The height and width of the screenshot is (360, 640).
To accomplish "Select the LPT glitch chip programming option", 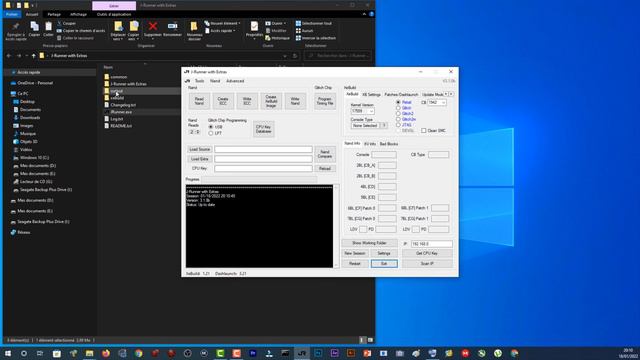I will (x=211, y=133).
